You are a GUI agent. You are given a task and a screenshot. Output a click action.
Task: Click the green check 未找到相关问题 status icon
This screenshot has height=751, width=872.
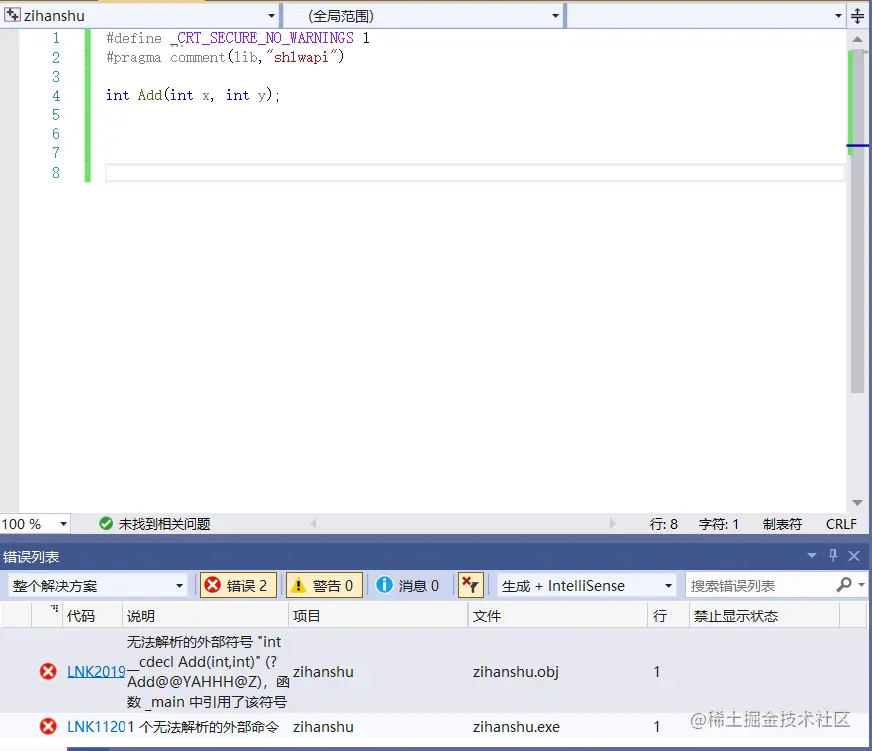coord(106,523)
